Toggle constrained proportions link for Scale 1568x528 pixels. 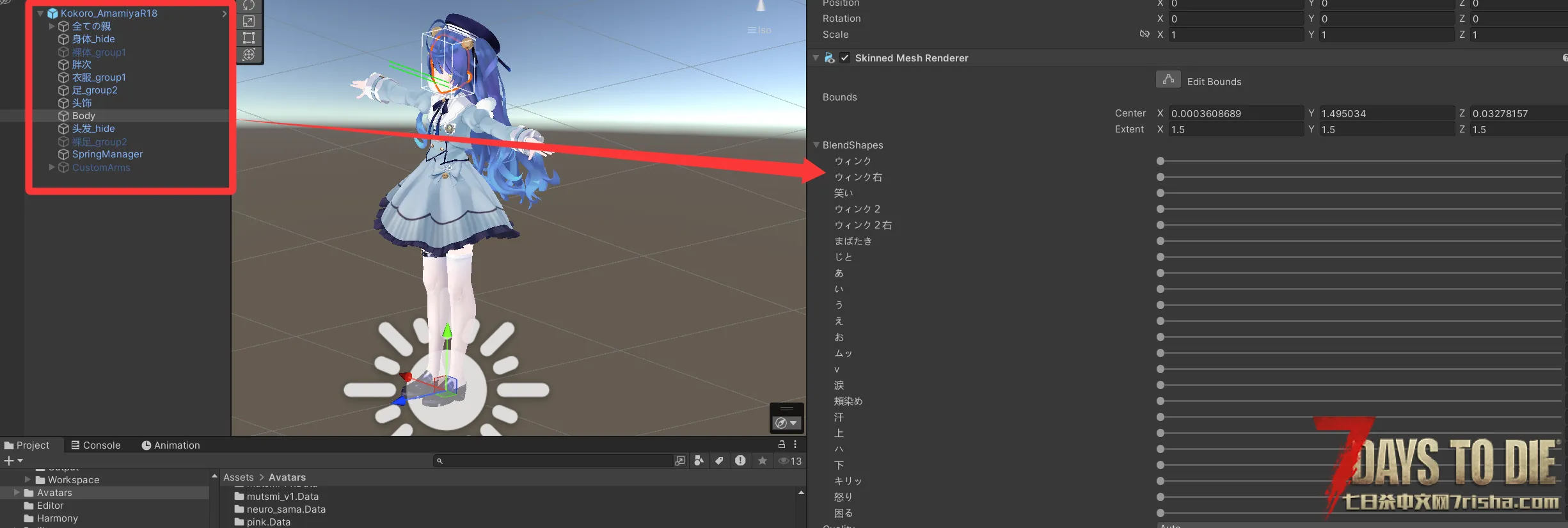coord(1144,34)
